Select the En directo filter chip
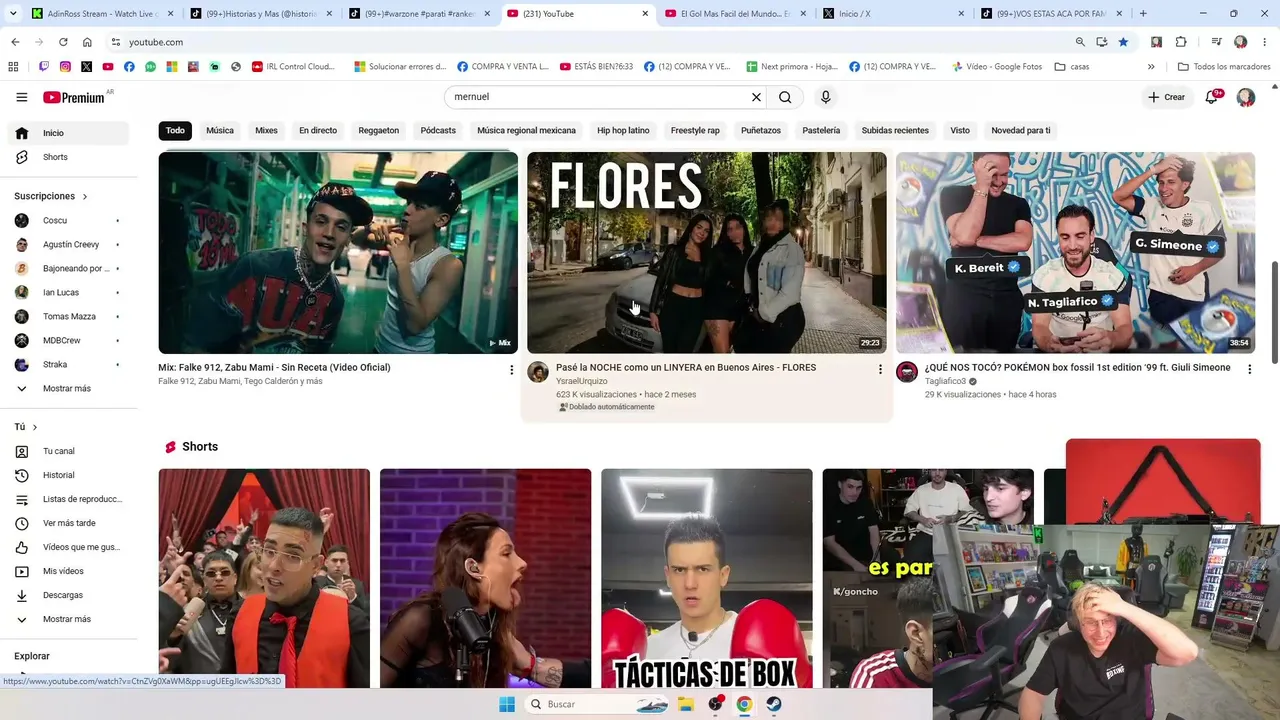Viewport: 1280px width, 720px height. pos(318,130)
